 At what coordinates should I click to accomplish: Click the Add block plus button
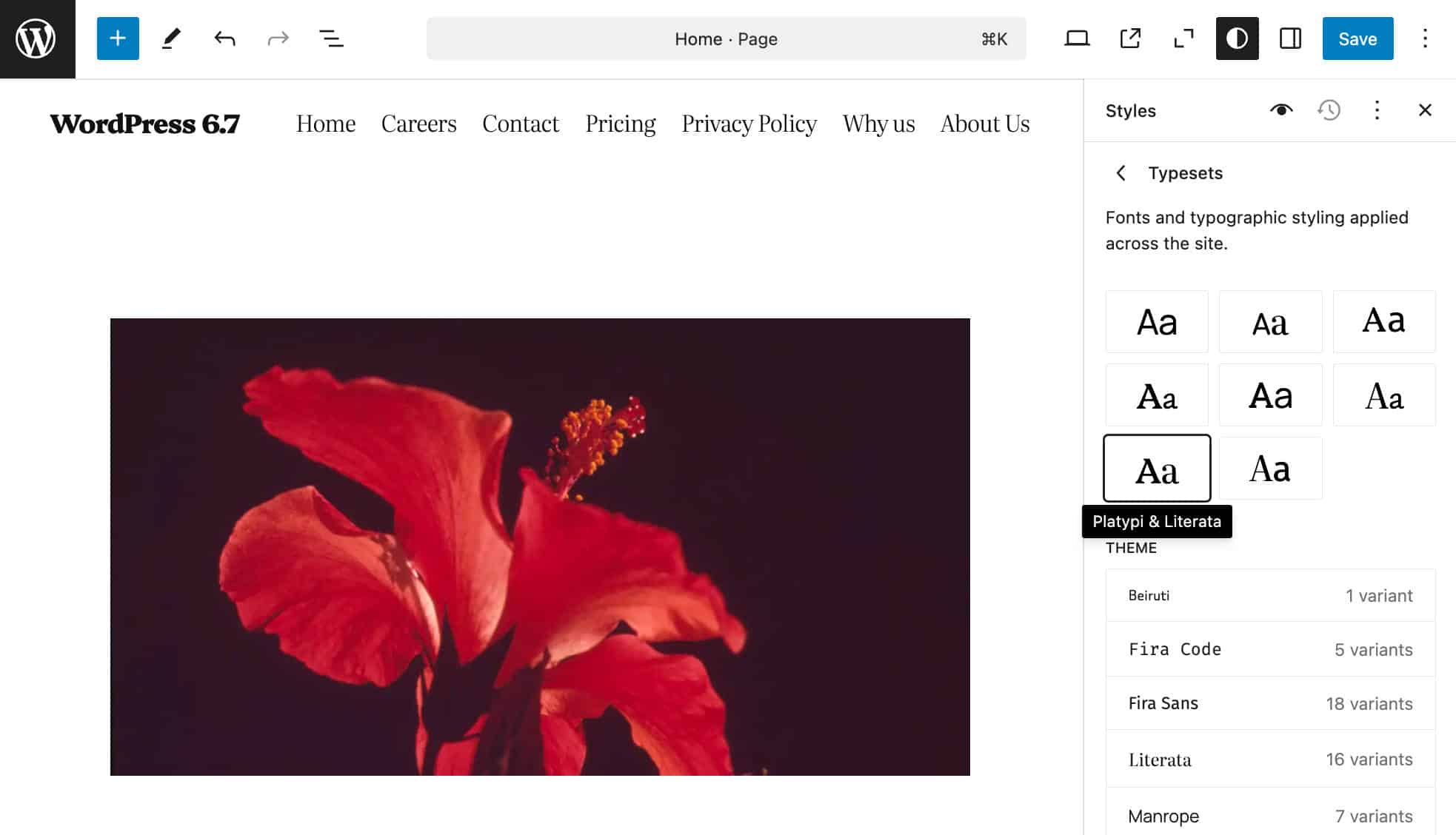(x=117, y=38)
